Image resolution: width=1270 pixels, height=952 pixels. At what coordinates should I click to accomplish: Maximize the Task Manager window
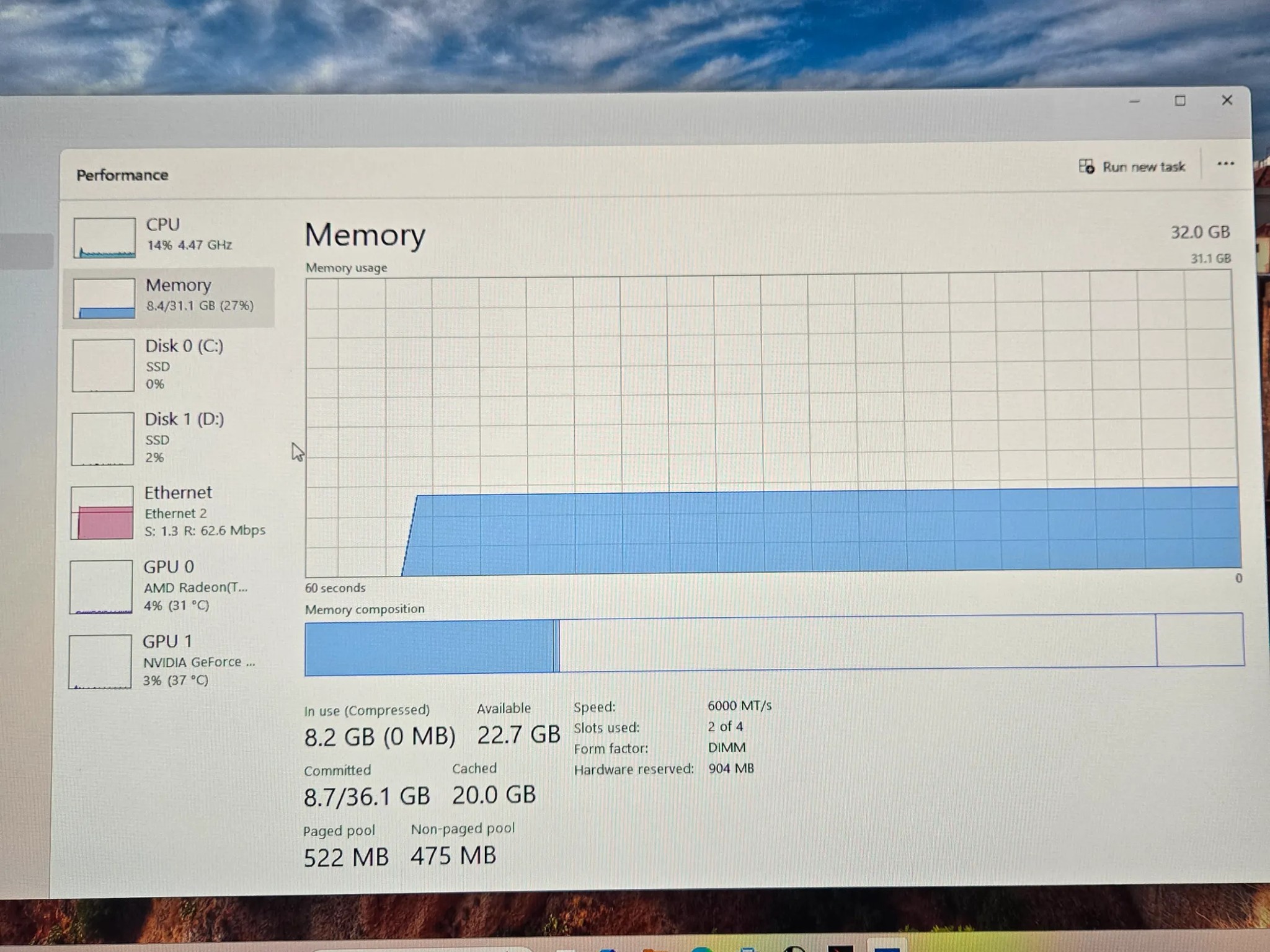[1180, 100]
